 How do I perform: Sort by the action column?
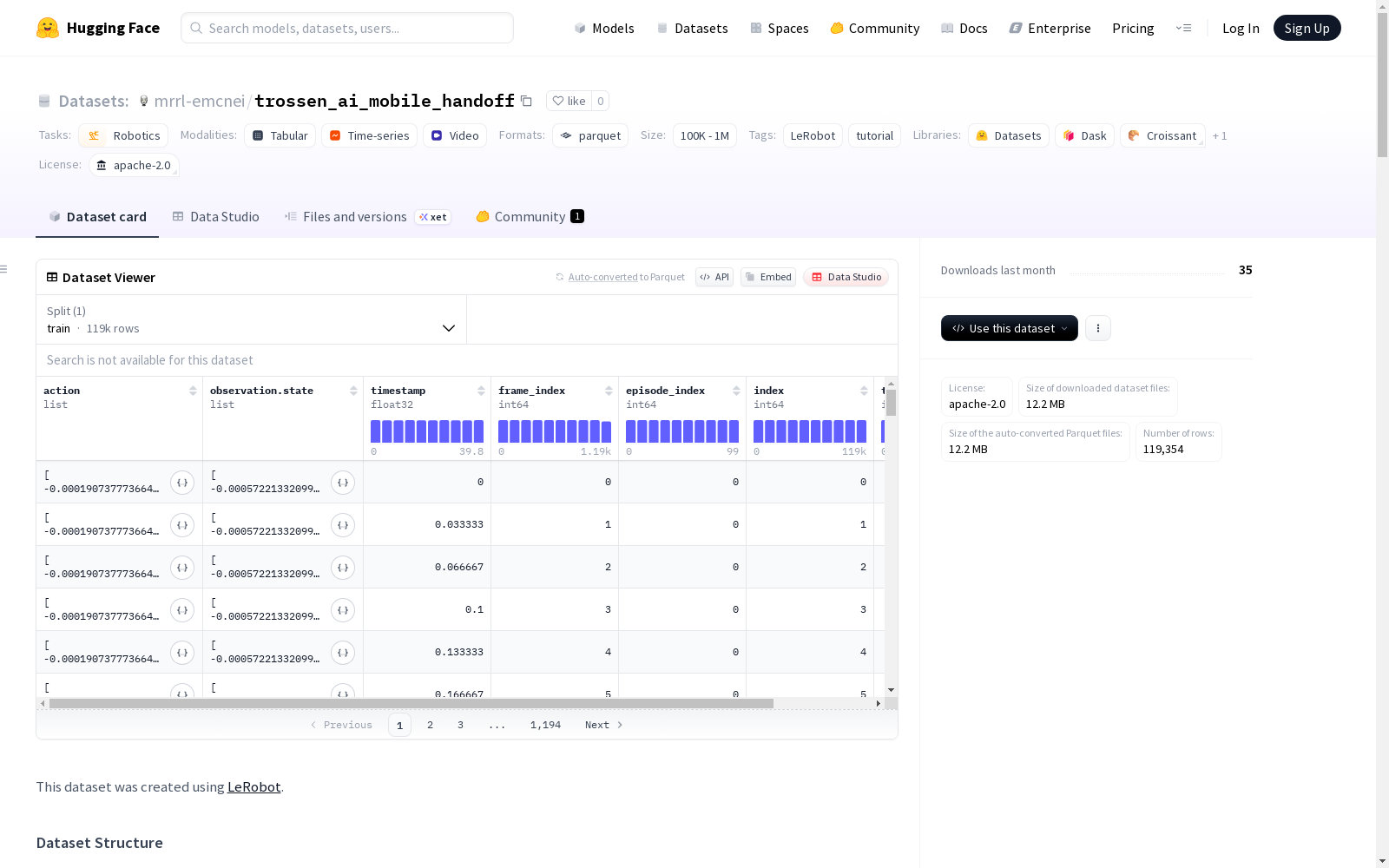coord(193,391)
